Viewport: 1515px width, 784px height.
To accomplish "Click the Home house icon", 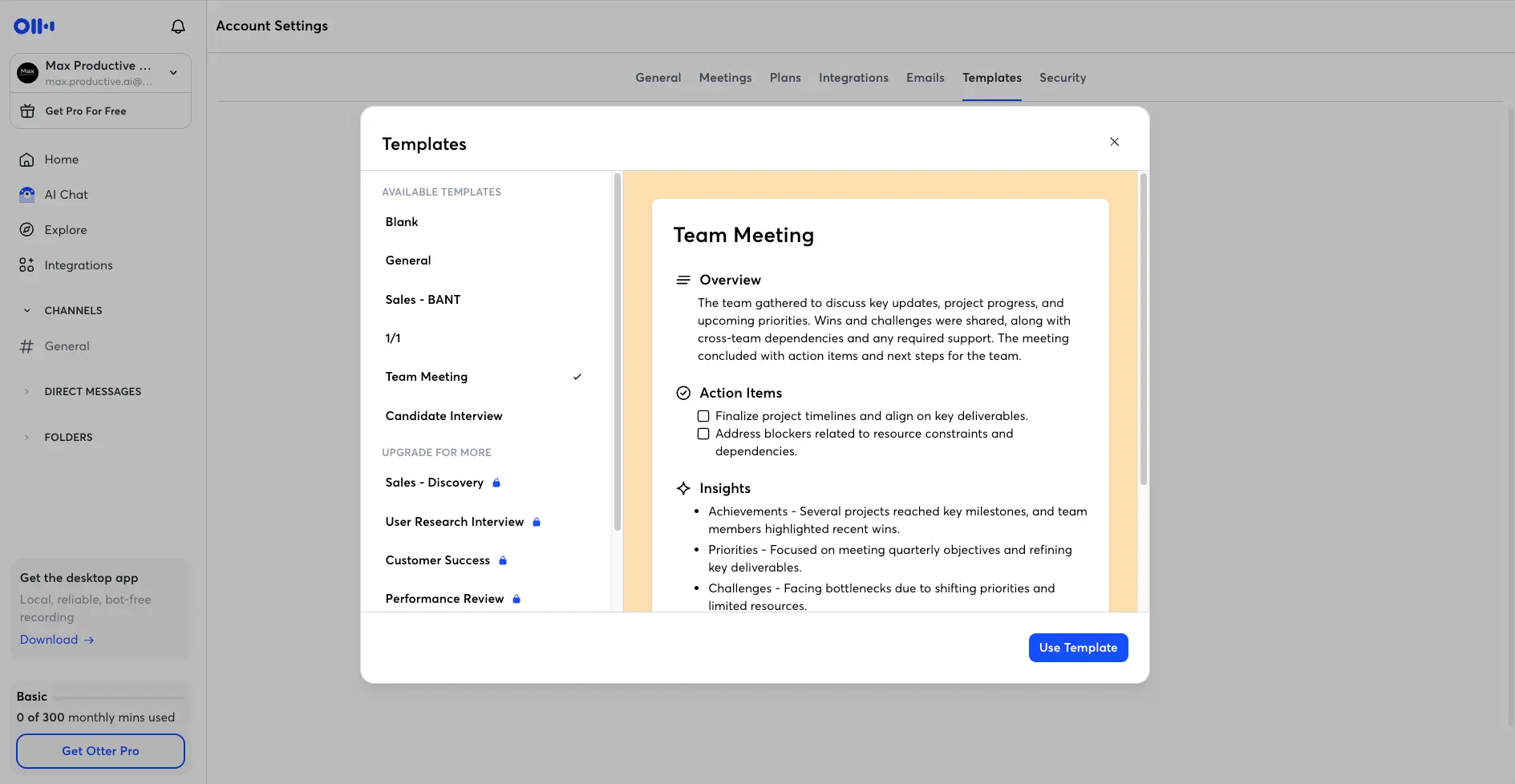I will pyautogui.click(x=26, y=160).
